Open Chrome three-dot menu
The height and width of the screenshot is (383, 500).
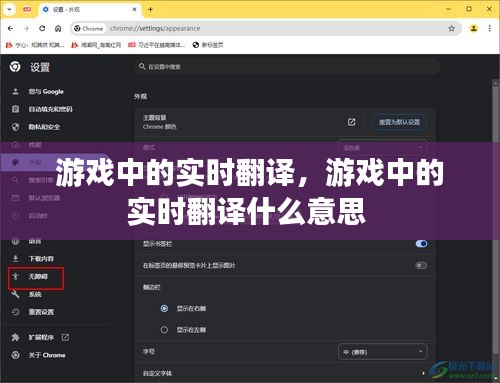(x=489, y=28)
